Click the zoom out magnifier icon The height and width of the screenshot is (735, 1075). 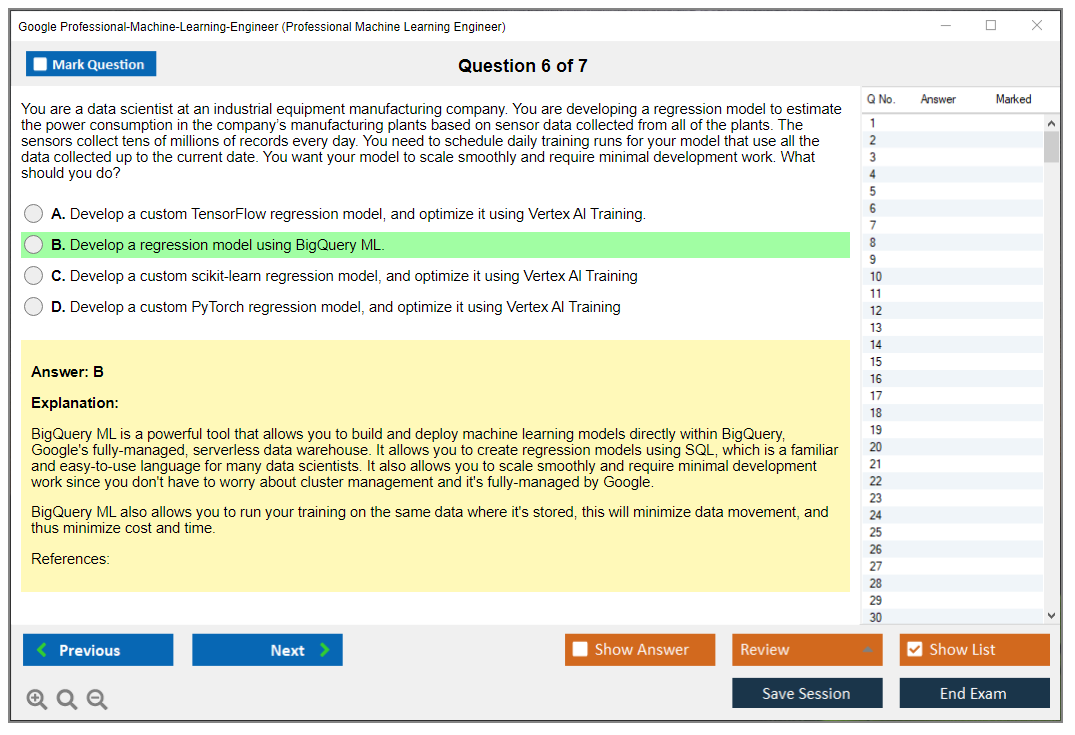click(97, 700)
